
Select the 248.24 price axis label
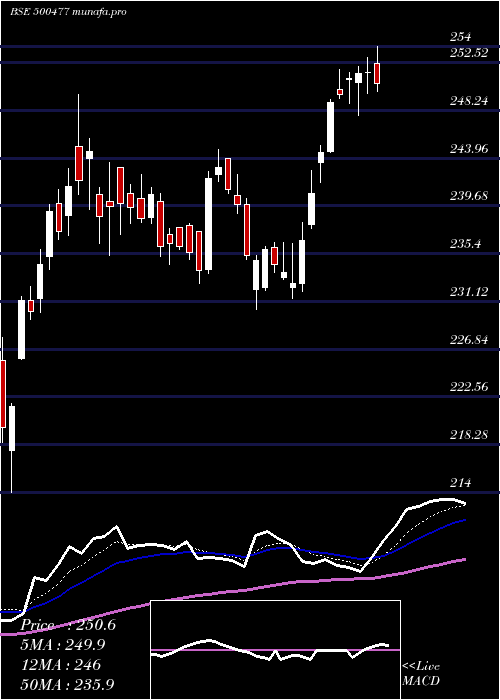click(x=469, y=101)
